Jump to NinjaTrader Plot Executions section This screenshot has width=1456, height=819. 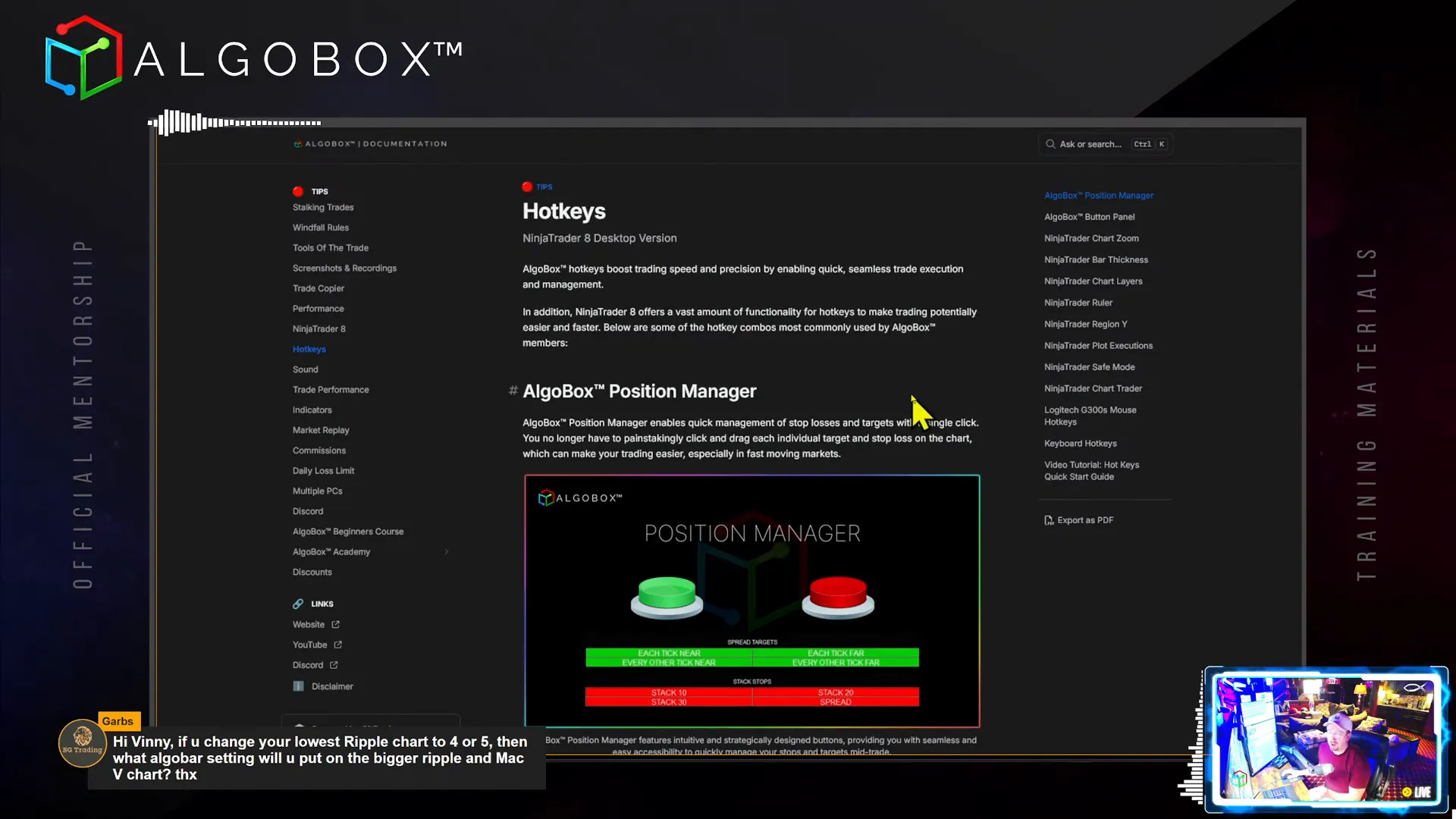1098,346
